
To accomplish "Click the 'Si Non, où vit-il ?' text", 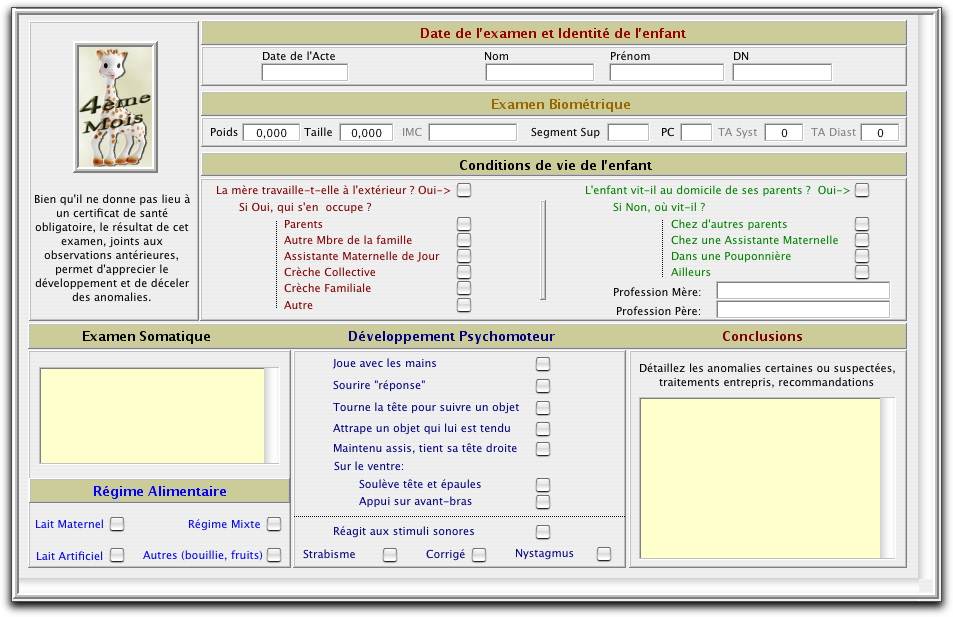I will point(659,207).
